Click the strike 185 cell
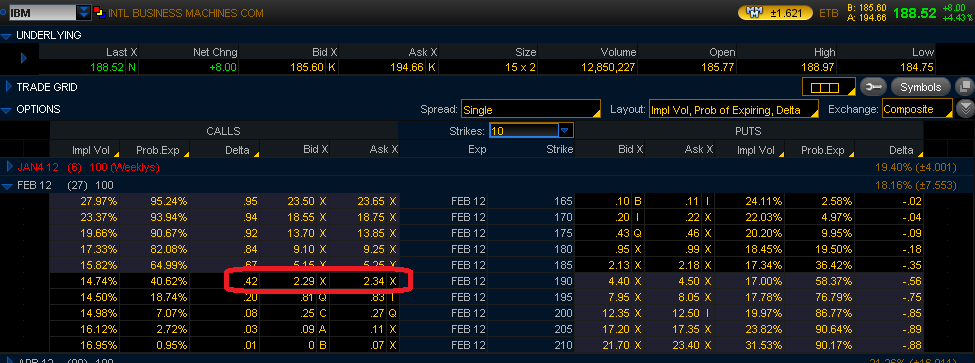The image size is (975, 363). pyautogui.click(x=562, y=265)
